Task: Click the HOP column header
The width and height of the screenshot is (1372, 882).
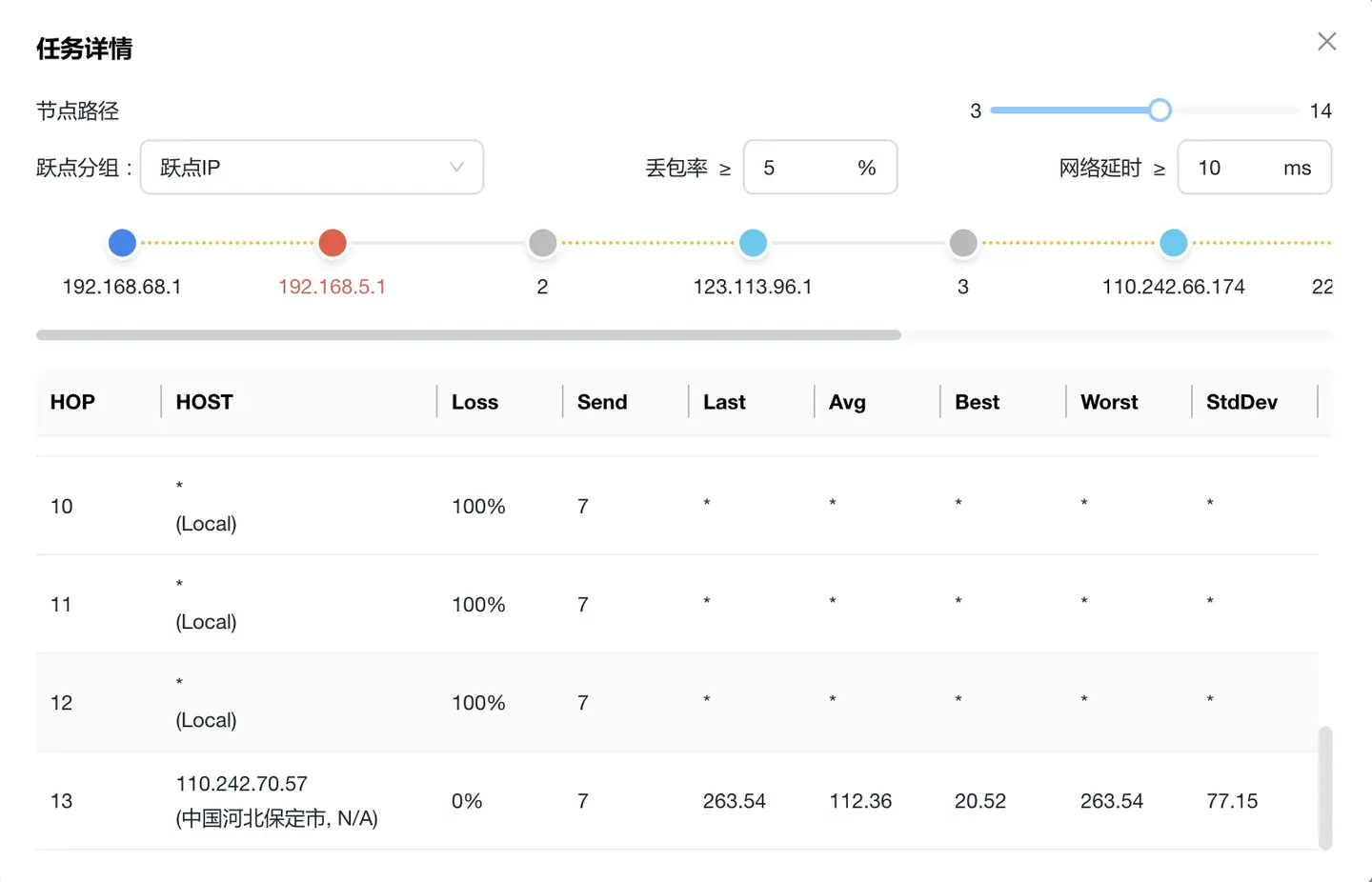Action: coord(72,402)
